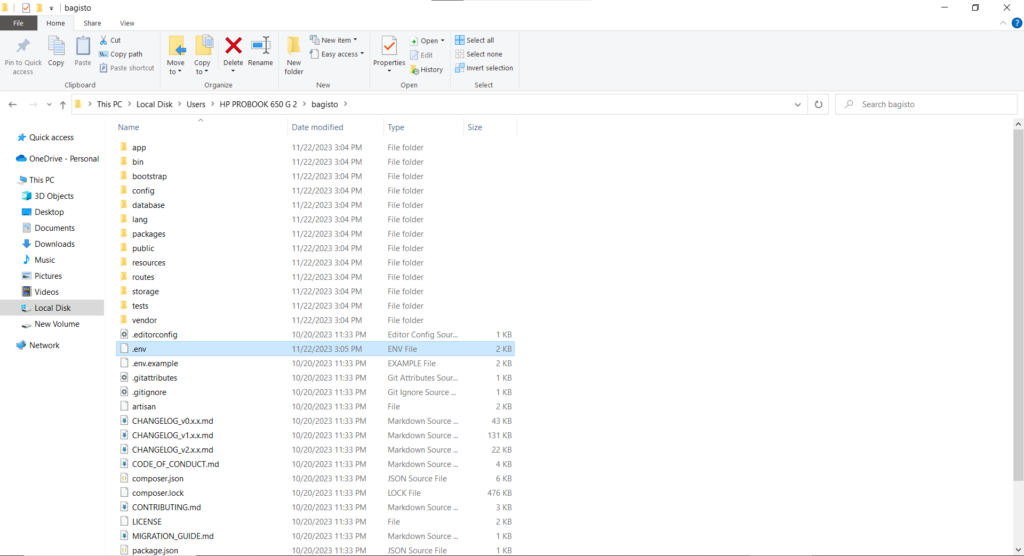Expand the Easy access dropdown
Viewport: 1024px width, 556px height.
tap(335, 54)
